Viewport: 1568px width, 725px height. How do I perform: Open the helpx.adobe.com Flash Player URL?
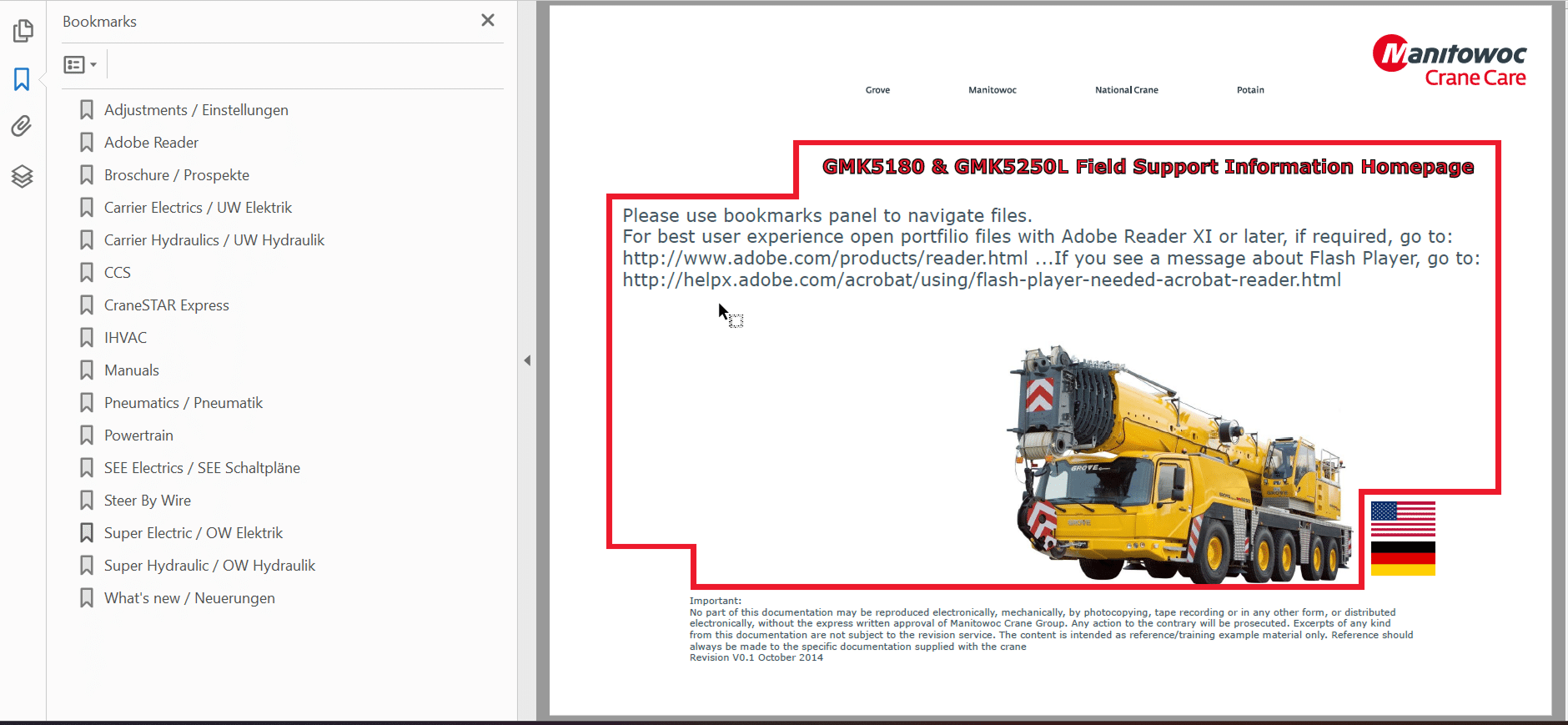pos(982,280)
